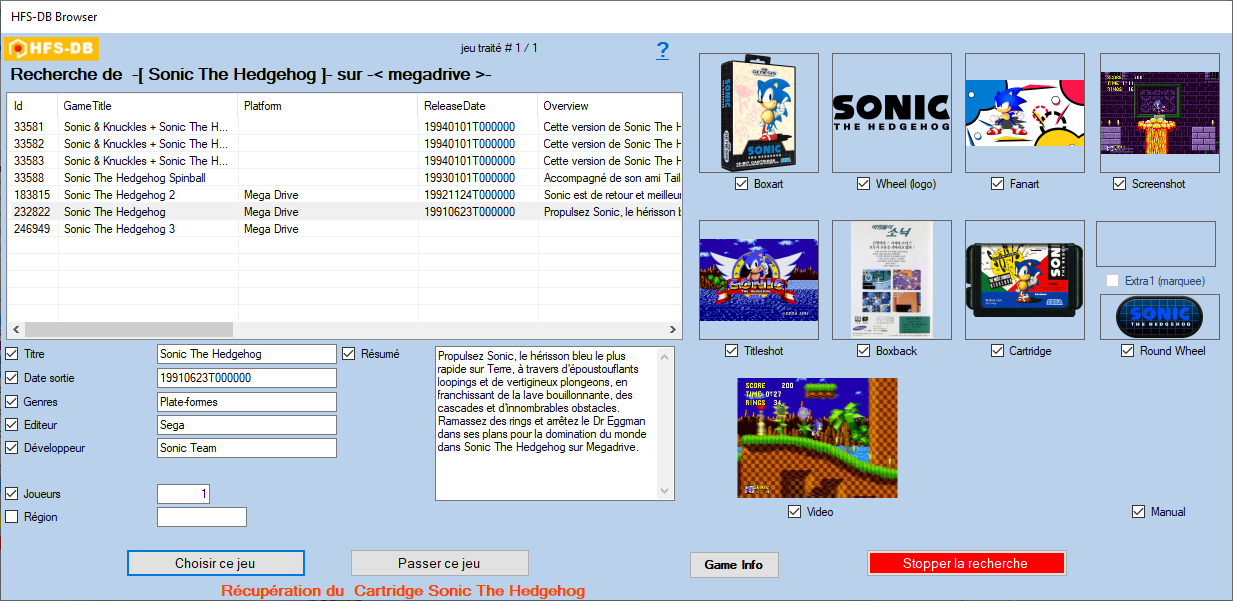
Task: Click the HFS-DB logo icon
Action: coord(52,49)
